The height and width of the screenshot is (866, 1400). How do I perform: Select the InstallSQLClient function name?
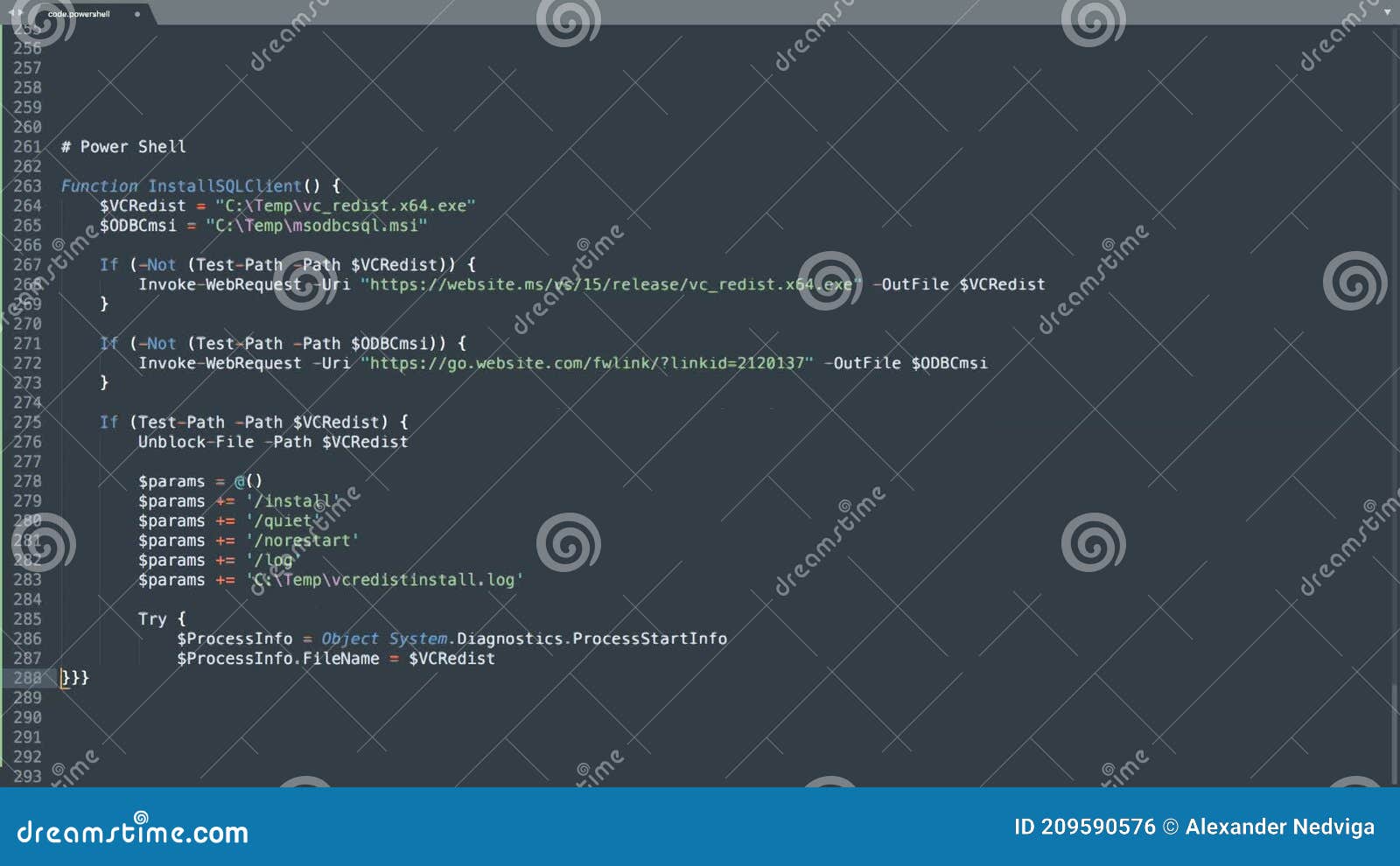pyautogui.click(x=221, y=185)
